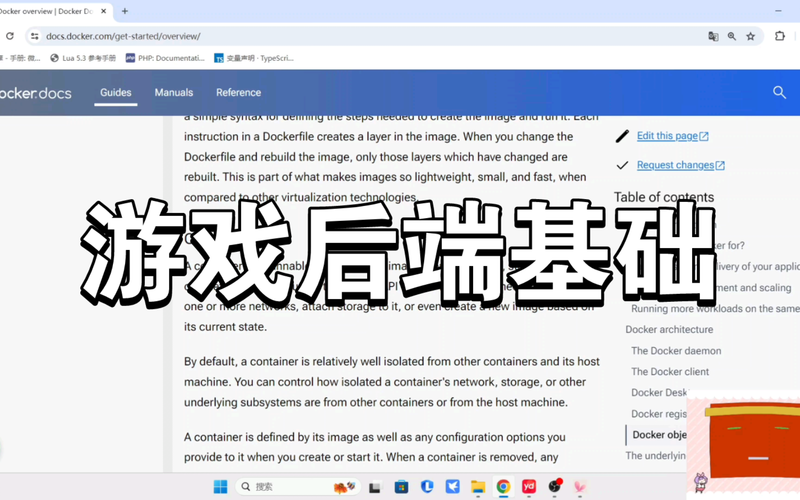Click the red character webcam overlay
800x500 pixels.
[743, 445]
